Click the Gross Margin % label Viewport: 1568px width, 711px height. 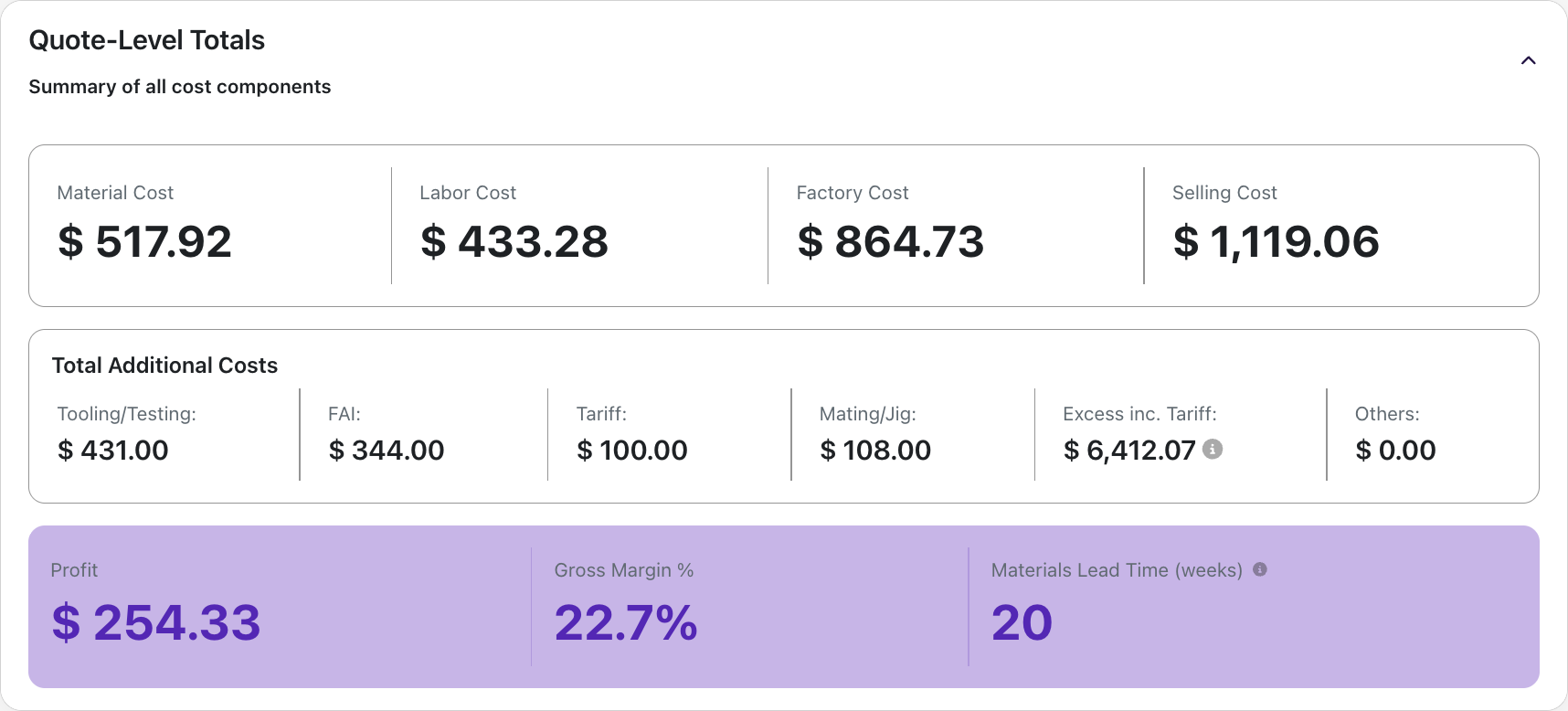pos(624,570)
